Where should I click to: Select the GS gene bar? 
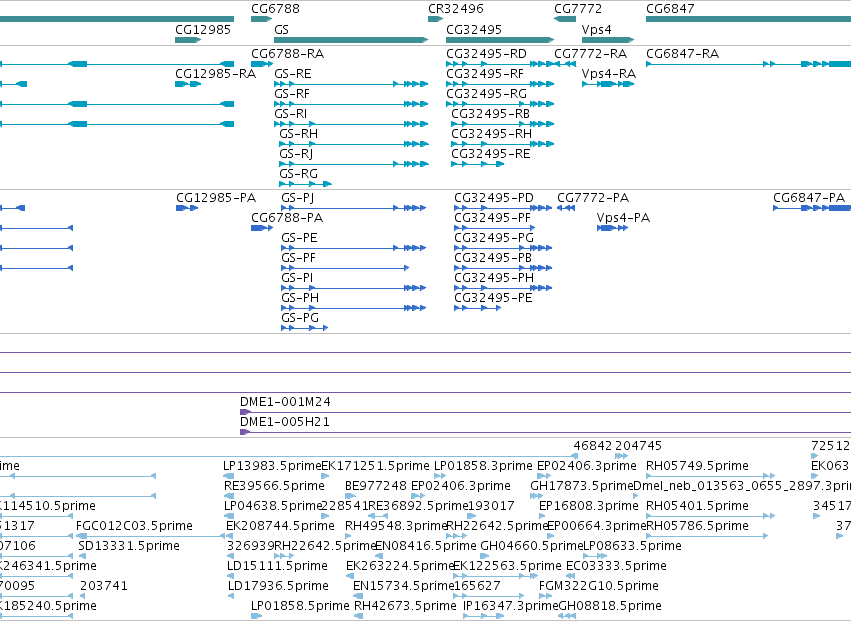351,40
